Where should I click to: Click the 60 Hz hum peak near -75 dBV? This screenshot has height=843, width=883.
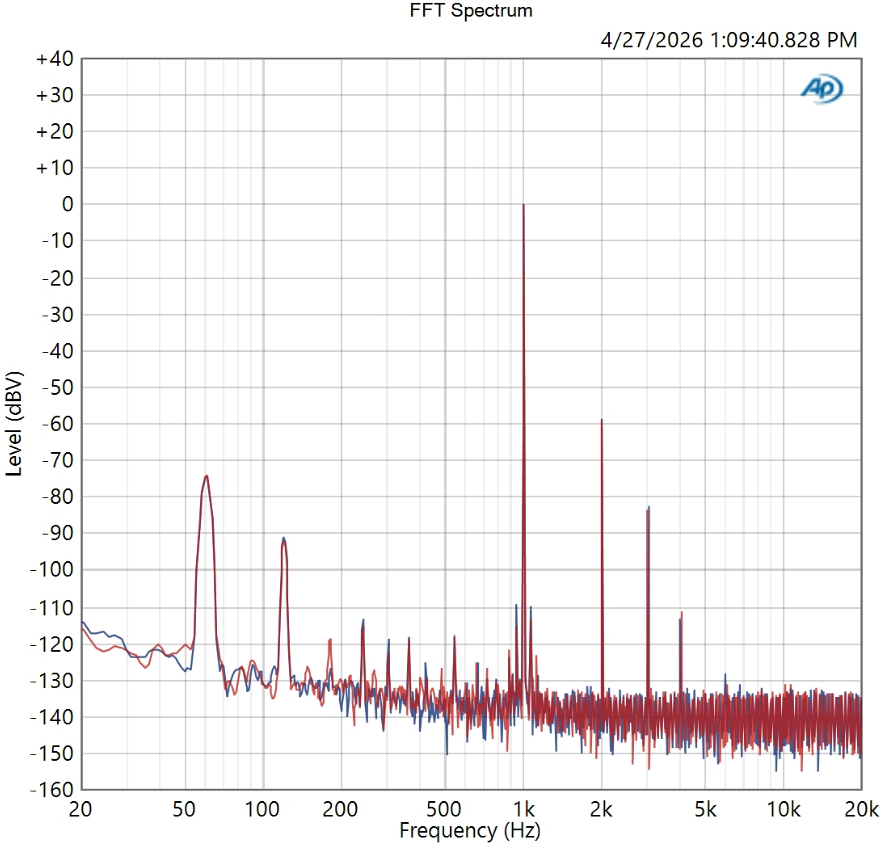point(207,476)
